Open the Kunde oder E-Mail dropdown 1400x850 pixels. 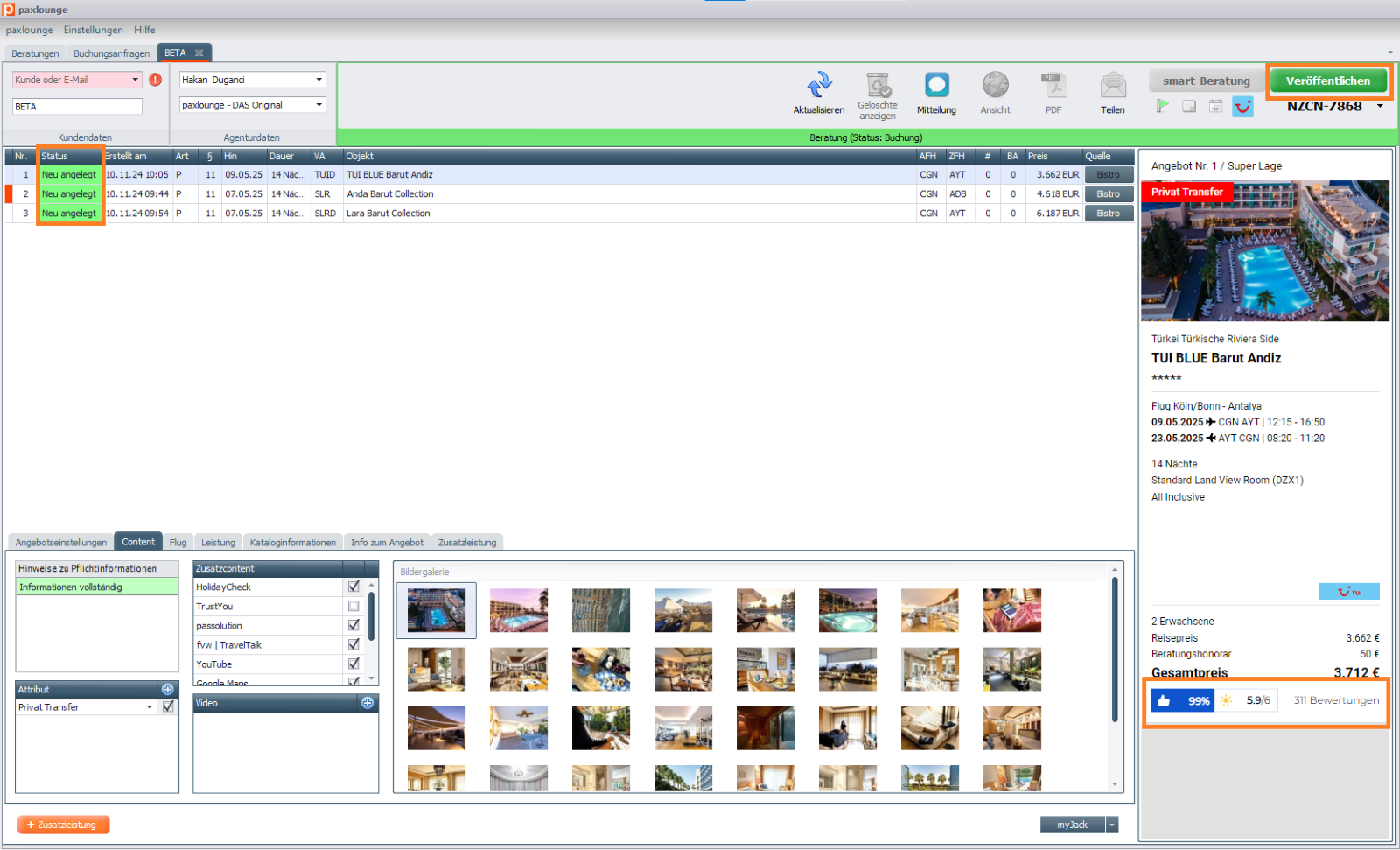[136, 80]
